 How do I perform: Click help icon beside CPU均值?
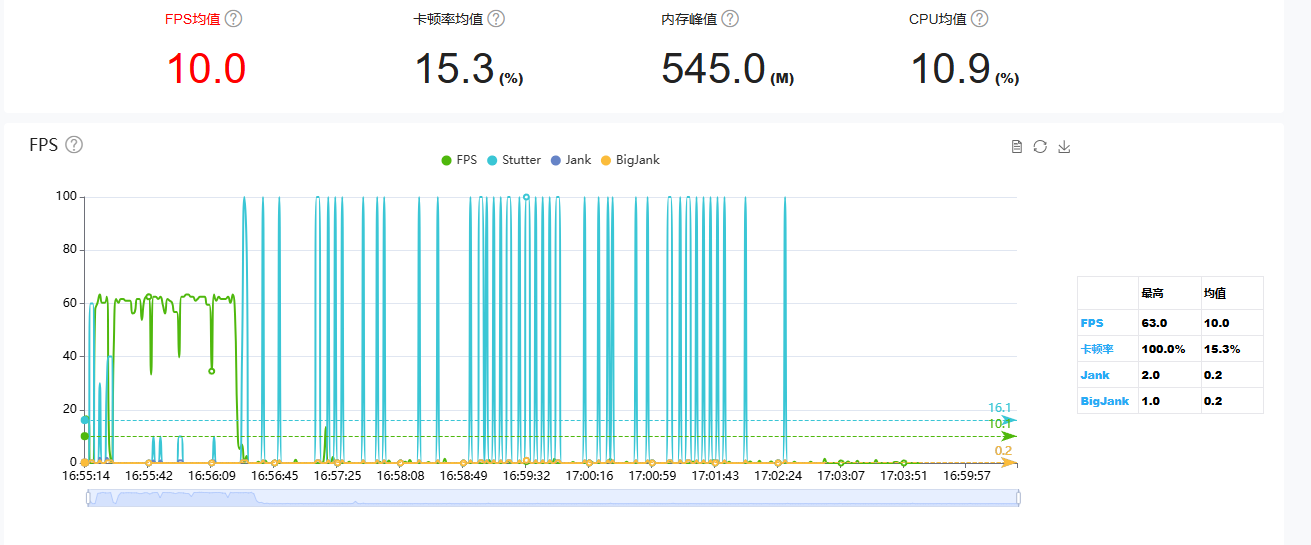point(980,19)
